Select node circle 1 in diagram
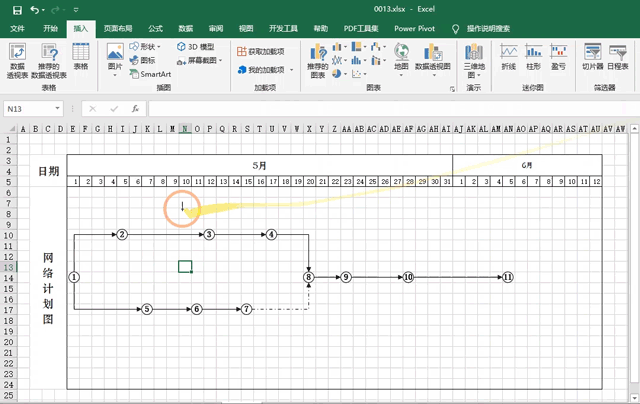640x404 pixels. [x=74, y=277]
